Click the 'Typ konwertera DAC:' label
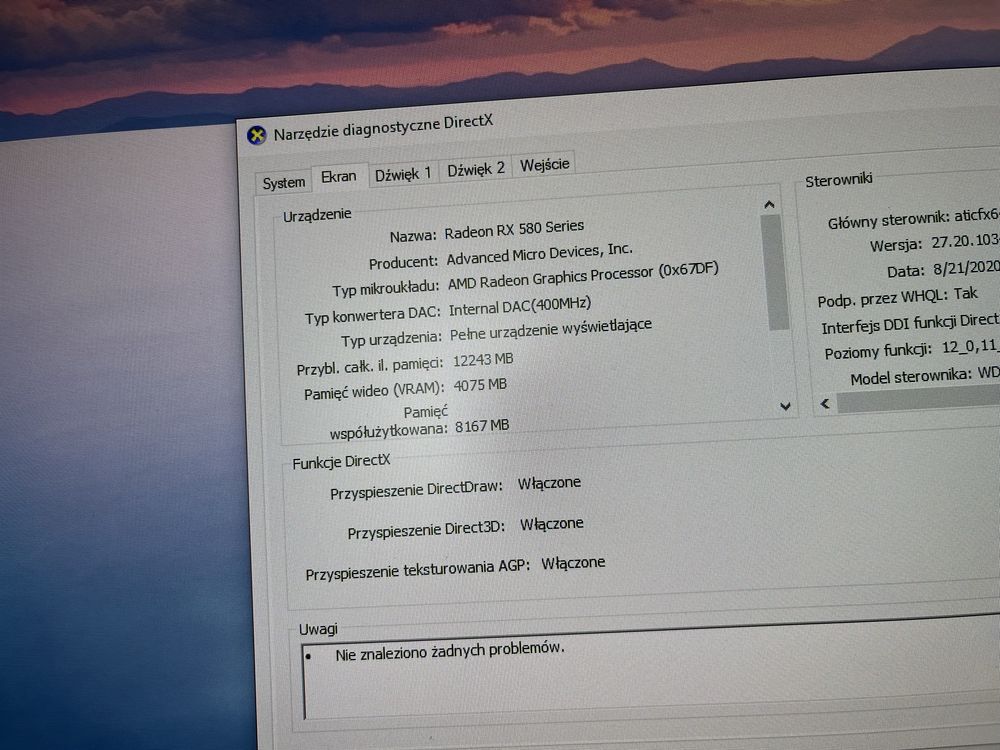 372,315
